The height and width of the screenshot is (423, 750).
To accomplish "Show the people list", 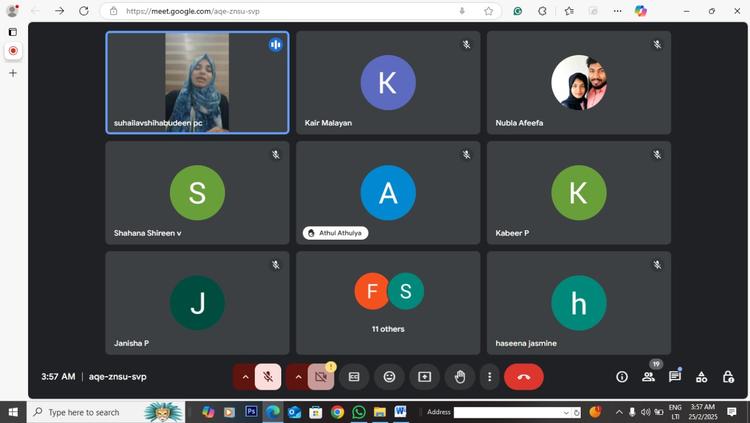I will [x=648, y=377].
